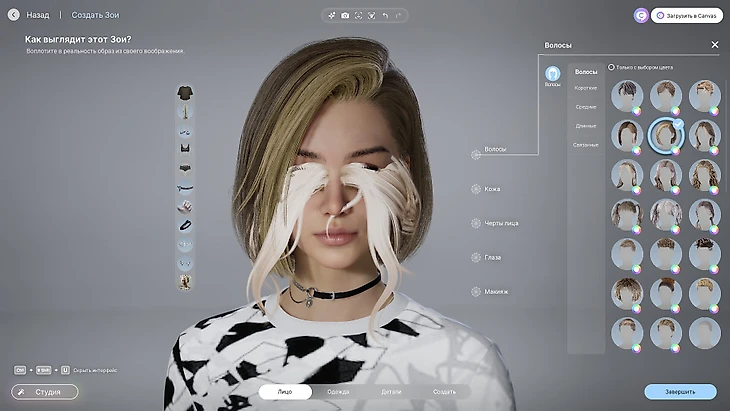Image resolution: width=730 pixels, height=411 pixels.
Task: Open the Кожа (skin) face marker
Action: click(476, 188)
